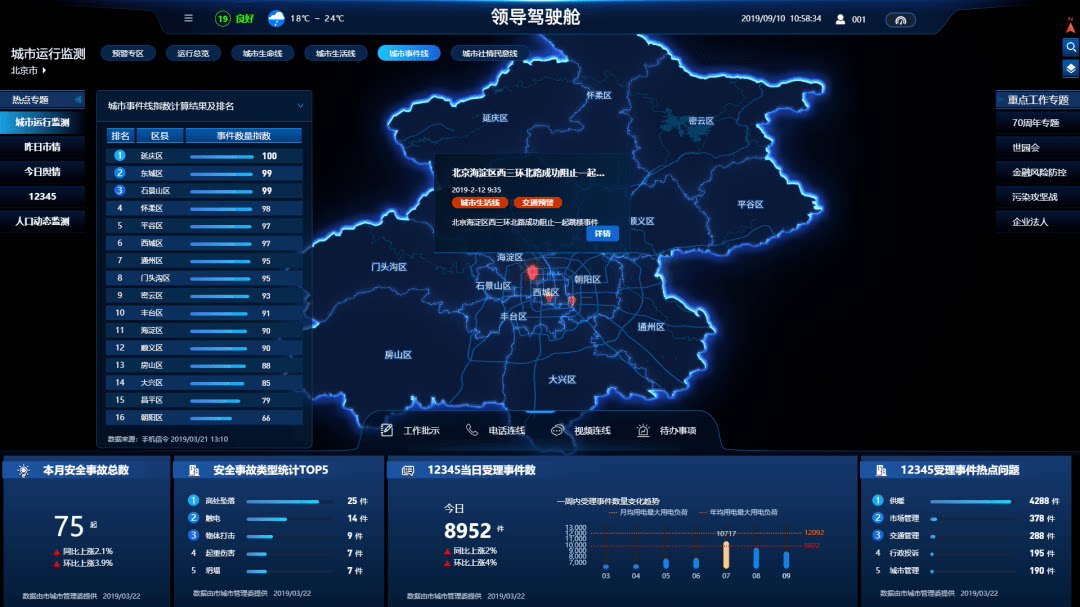Click the 详情 details button
This screenshot has height=607, width=1080.
603,234
